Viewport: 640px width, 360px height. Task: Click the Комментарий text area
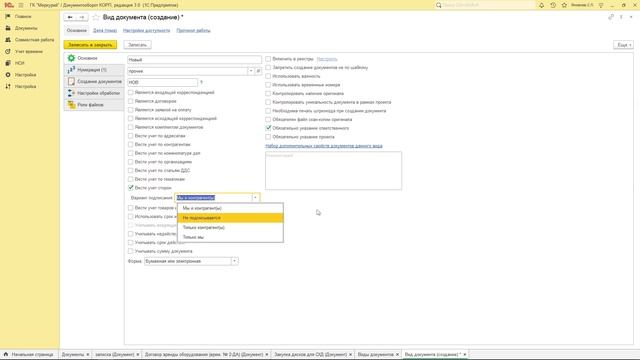pos(333,171)
